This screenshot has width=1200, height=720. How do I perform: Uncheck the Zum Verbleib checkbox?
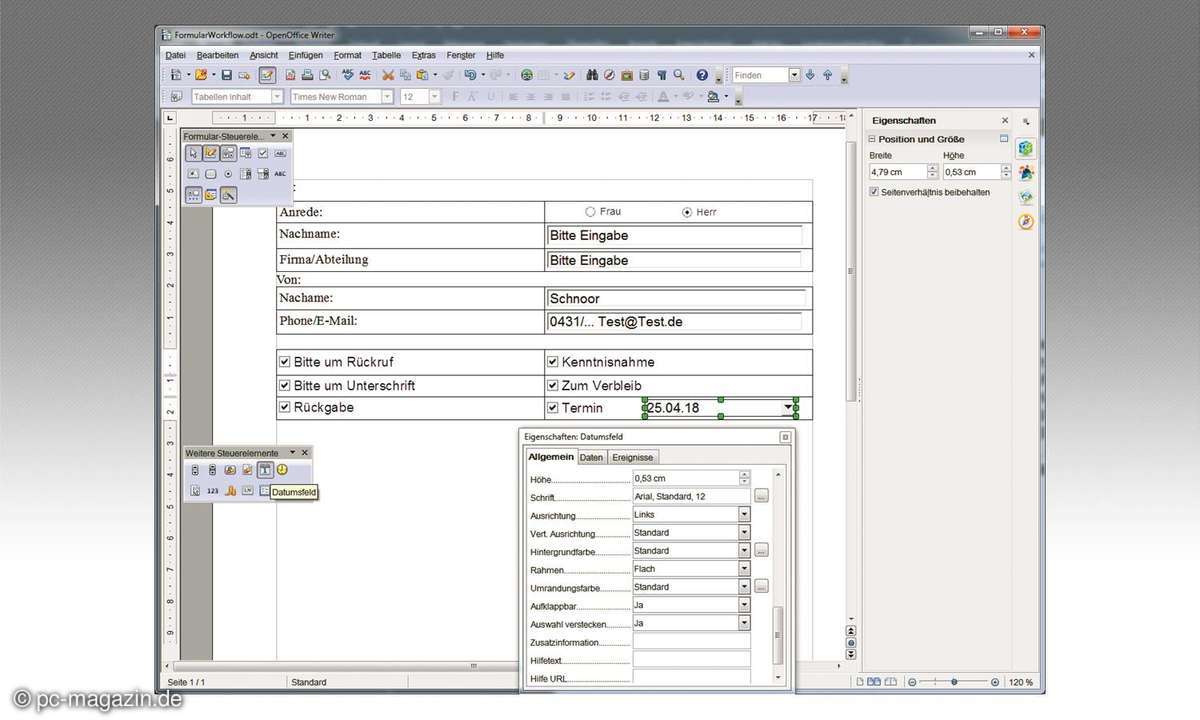(x=552, y=385)
